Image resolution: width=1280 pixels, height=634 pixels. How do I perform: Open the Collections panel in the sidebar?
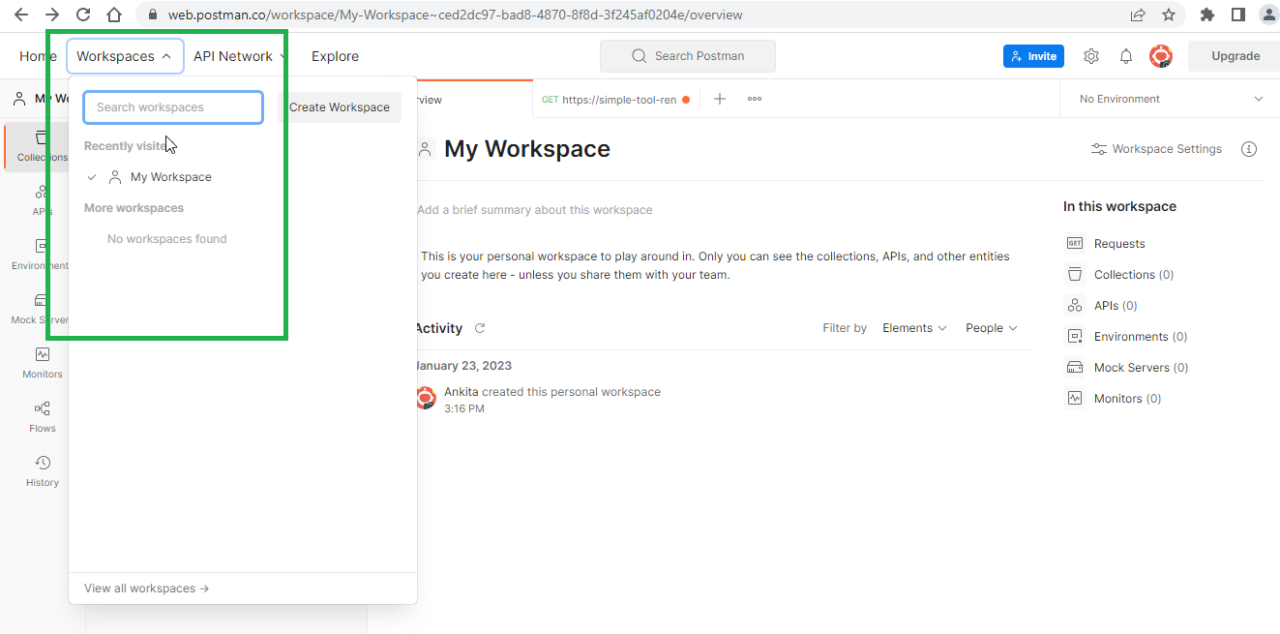coord(42,145)
